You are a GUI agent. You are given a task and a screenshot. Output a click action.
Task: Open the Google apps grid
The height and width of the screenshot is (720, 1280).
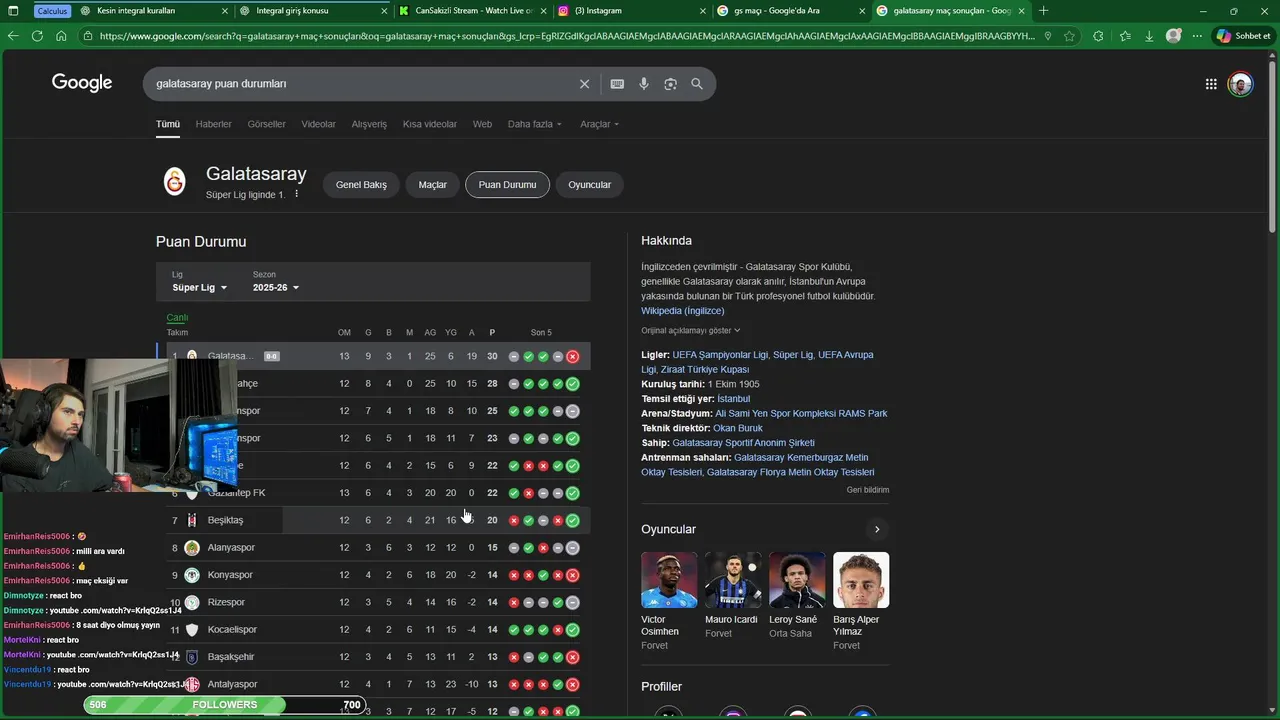(1211, 84)
